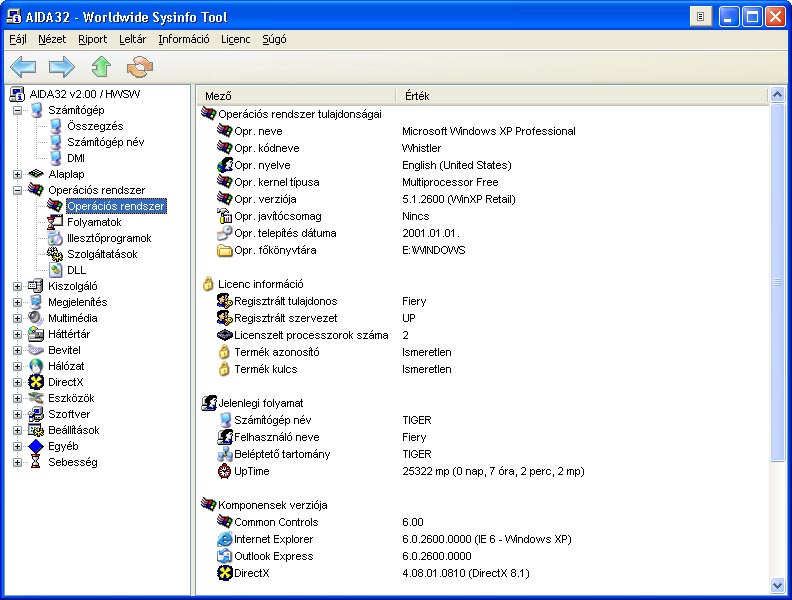Click the Beállítások settings icon

click(36, 430)
